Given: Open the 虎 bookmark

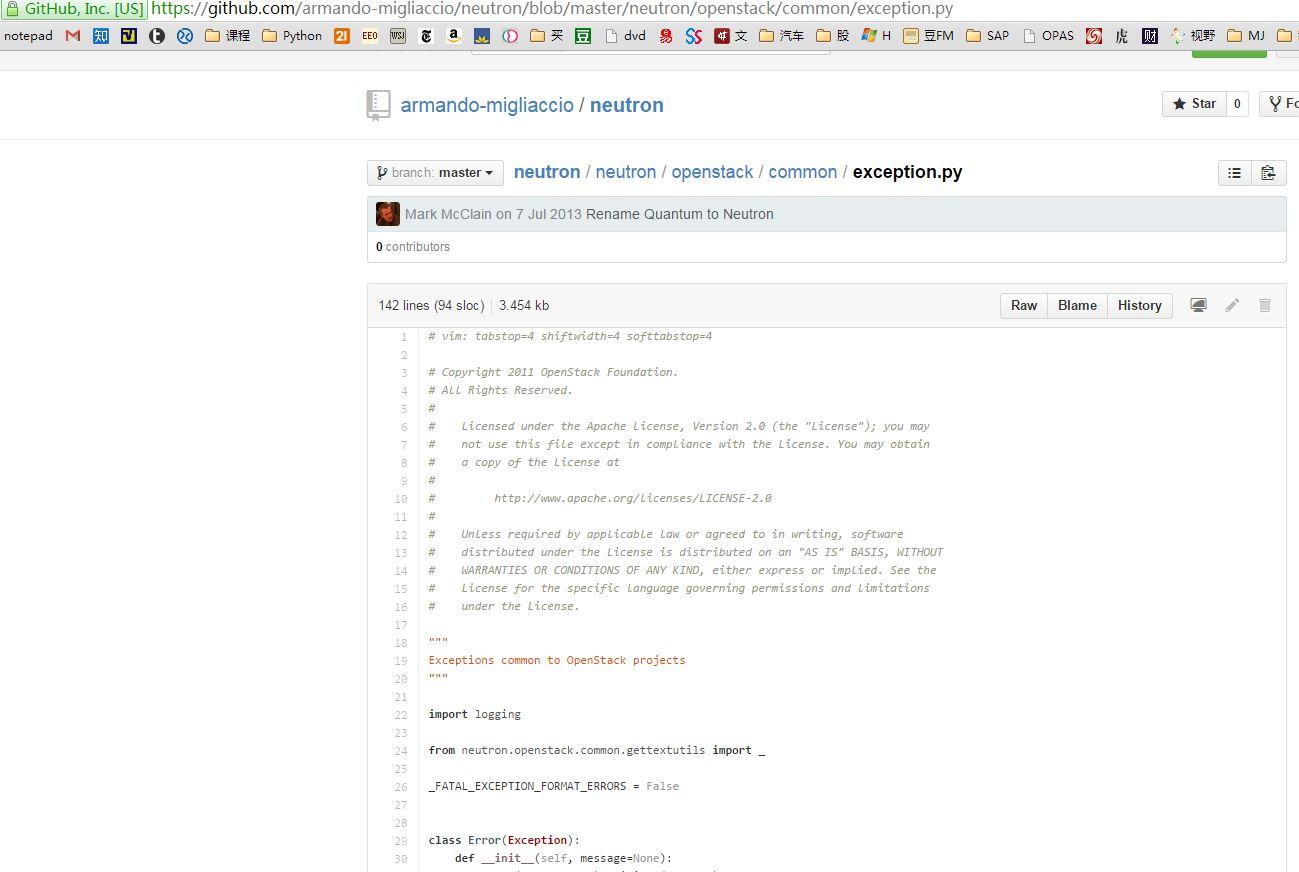Looking at the screenshot, I should tap(1121, 36).
